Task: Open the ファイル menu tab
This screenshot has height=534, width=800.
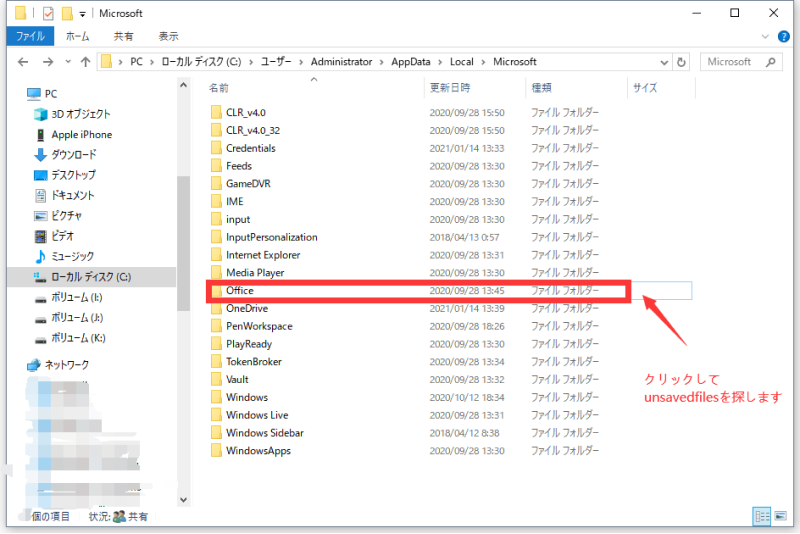Action: [x=30, y=36]
